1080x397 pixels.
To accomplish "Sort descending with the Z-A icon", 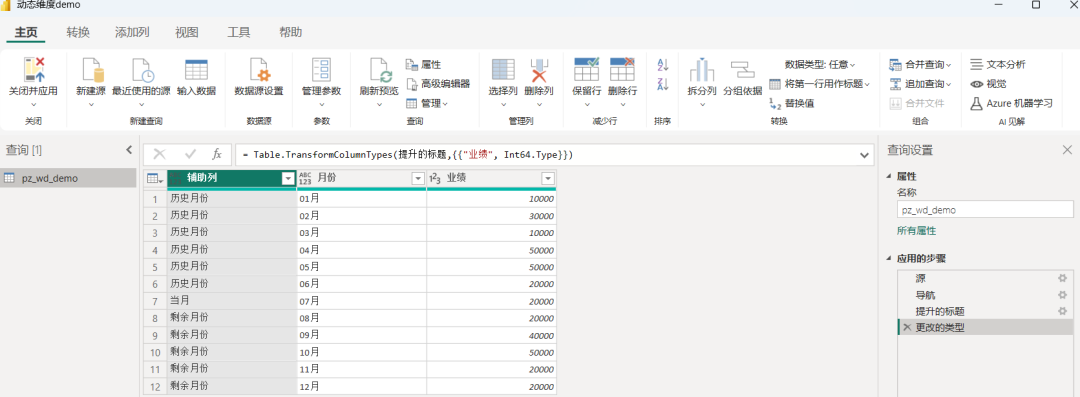I will (663, 84).
